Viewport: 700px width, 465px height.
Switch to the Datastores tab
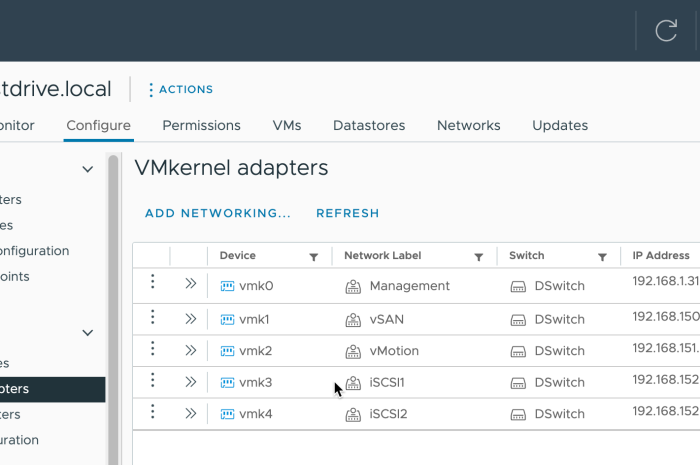369,126
